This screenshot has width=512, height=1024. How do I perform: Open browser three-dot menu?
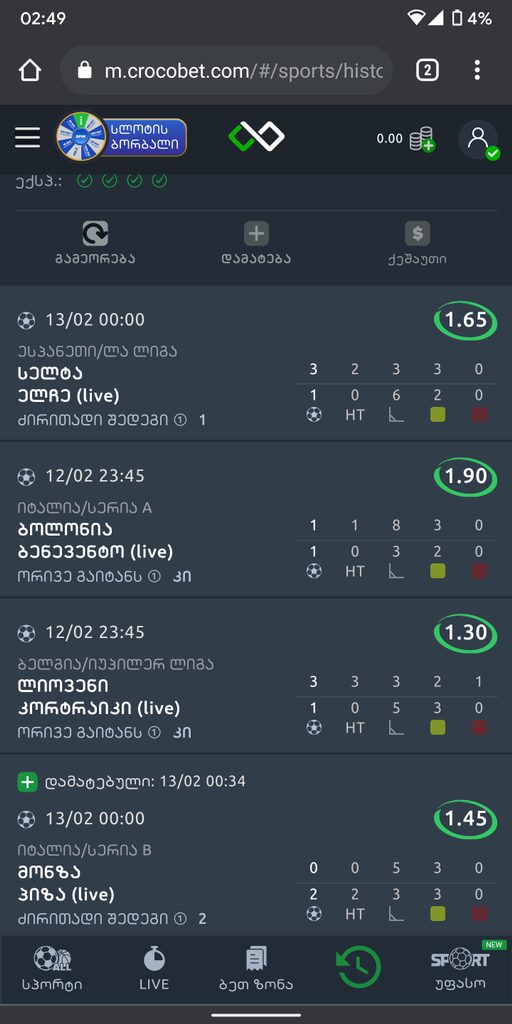click(477, 70)
